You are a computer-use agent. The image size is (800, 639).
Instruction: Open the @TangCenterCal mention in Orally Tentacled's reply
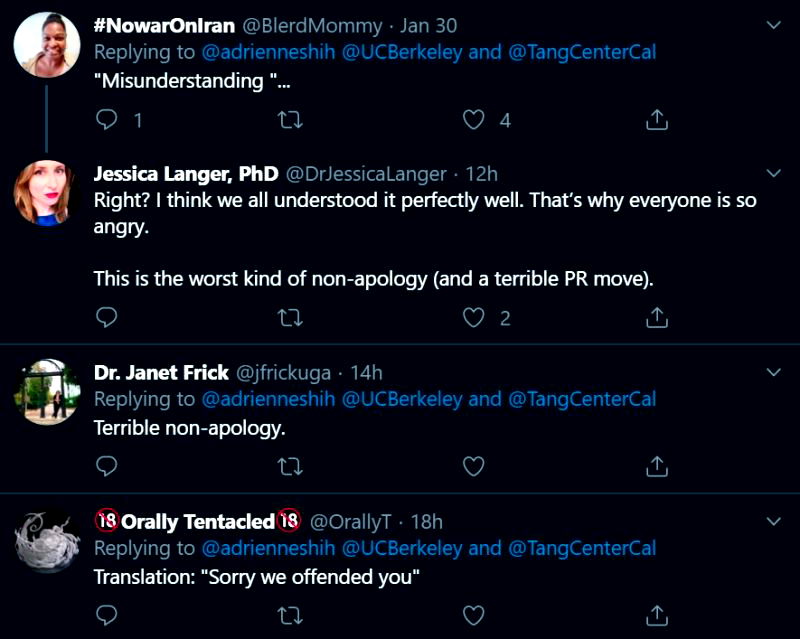point(582,548)
